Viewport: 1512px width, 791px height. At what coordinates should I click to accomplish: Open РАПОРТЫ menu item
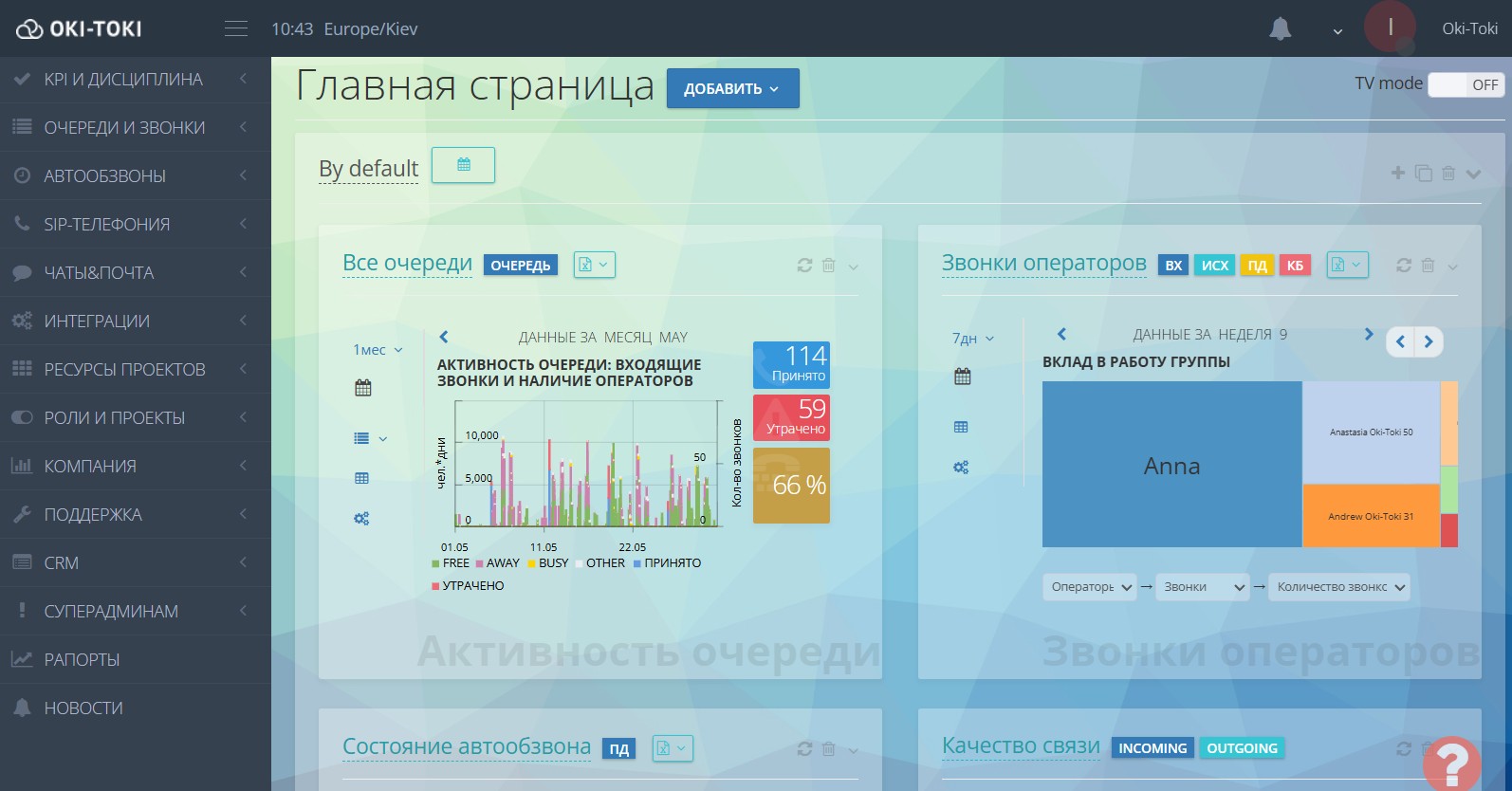click(136, 660)
